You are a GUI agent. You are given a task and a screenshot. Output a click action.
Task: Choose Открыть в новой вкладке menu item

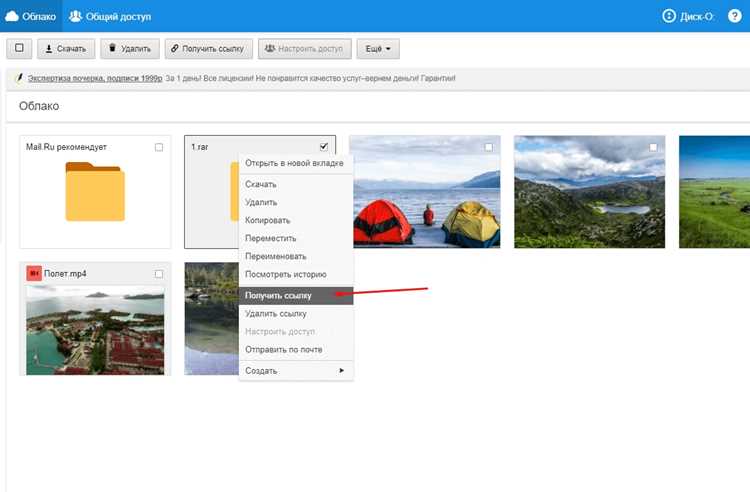(x=294, y=163)
